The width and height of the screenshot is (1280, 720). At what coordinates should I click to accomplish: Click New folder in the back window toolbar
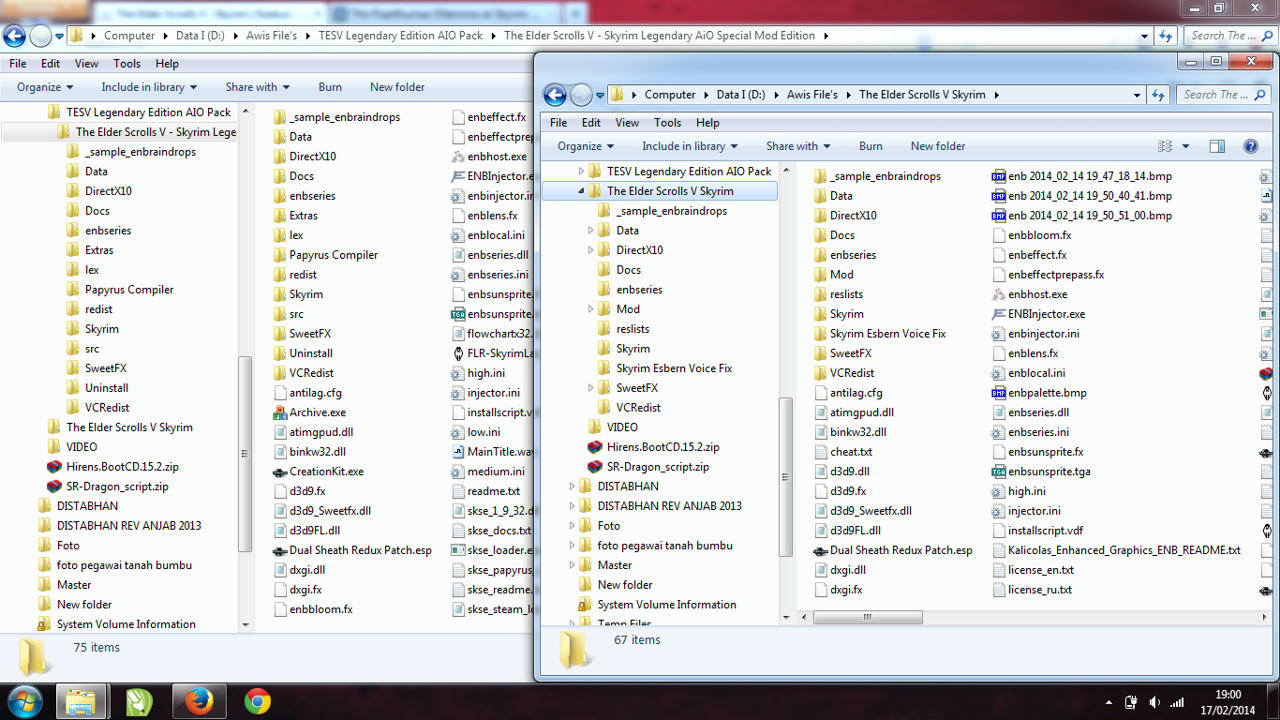click(397, 87)
